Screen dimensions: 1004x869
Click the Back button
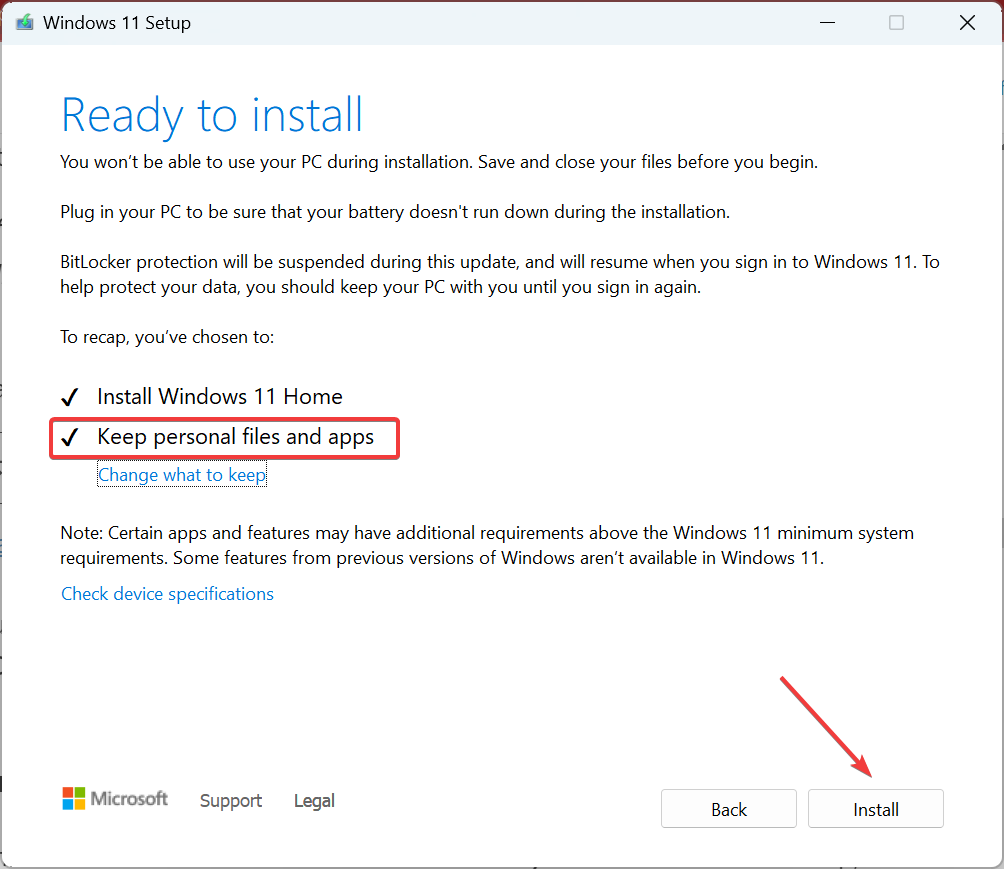click(729, 809)
